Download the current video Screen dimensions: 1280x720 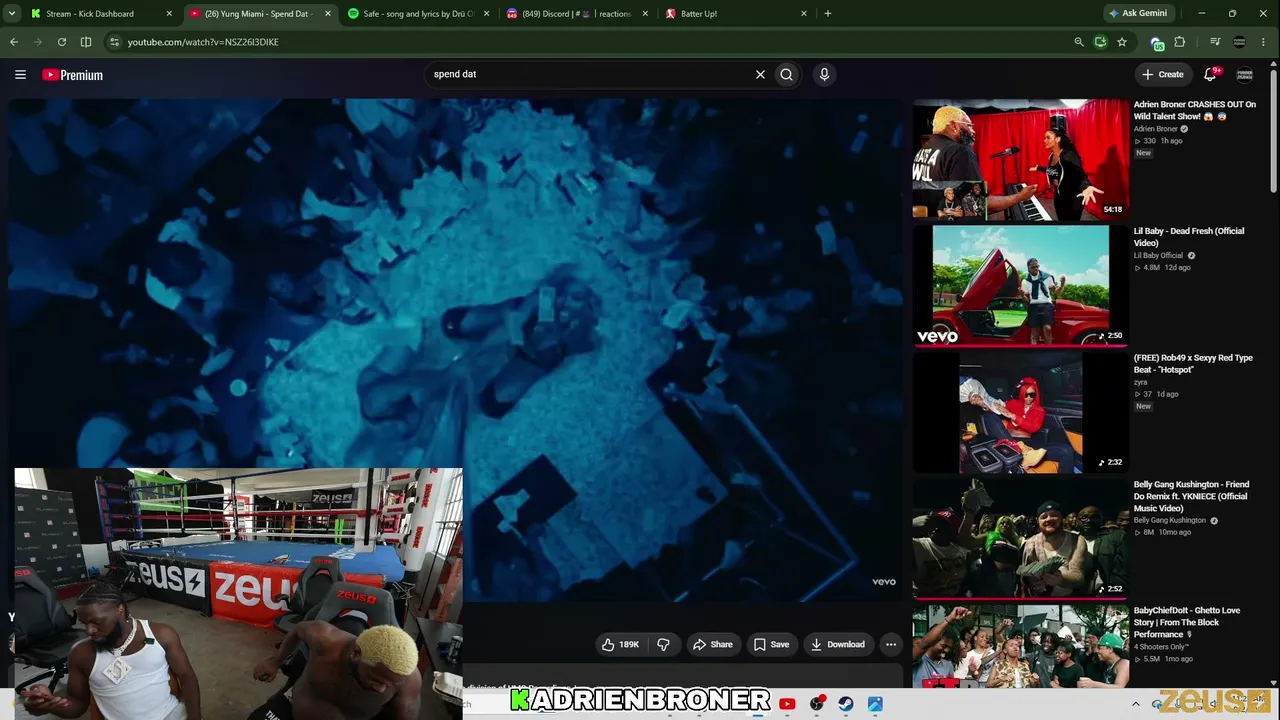(x=838, y=644)
